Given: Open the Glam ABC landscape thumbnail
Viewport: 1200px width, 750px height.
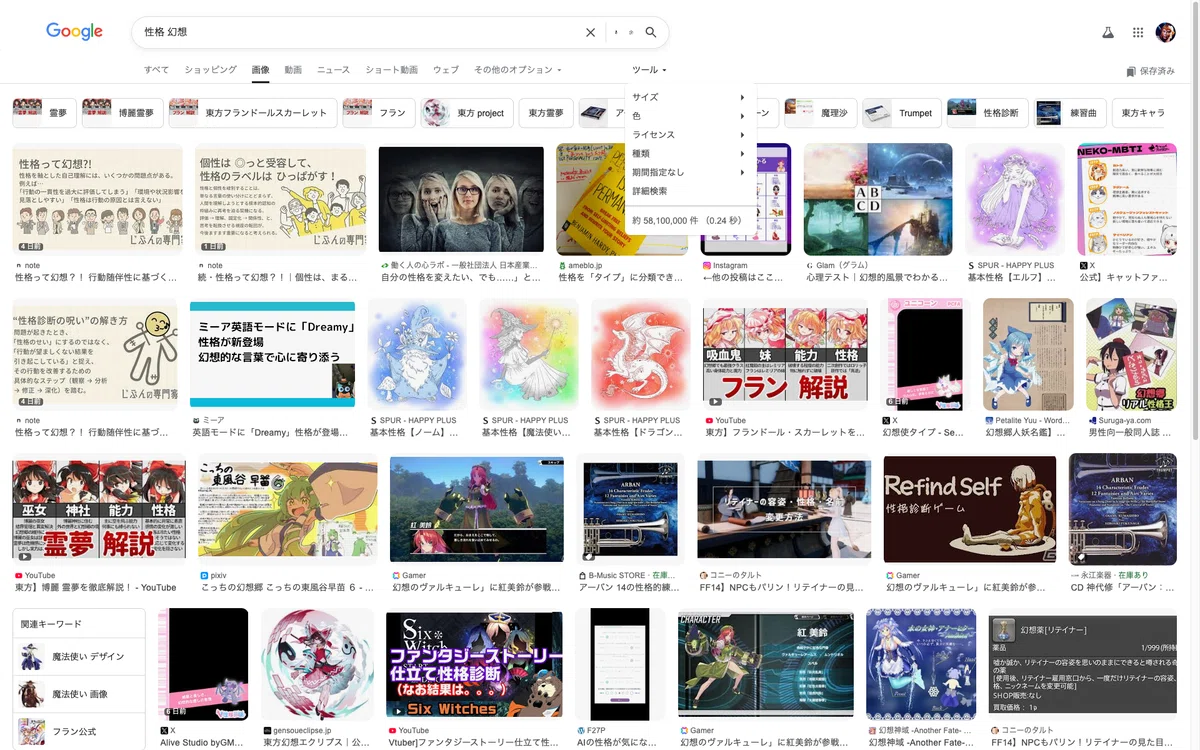Looking at the screenshot, I should coord(878,198).
